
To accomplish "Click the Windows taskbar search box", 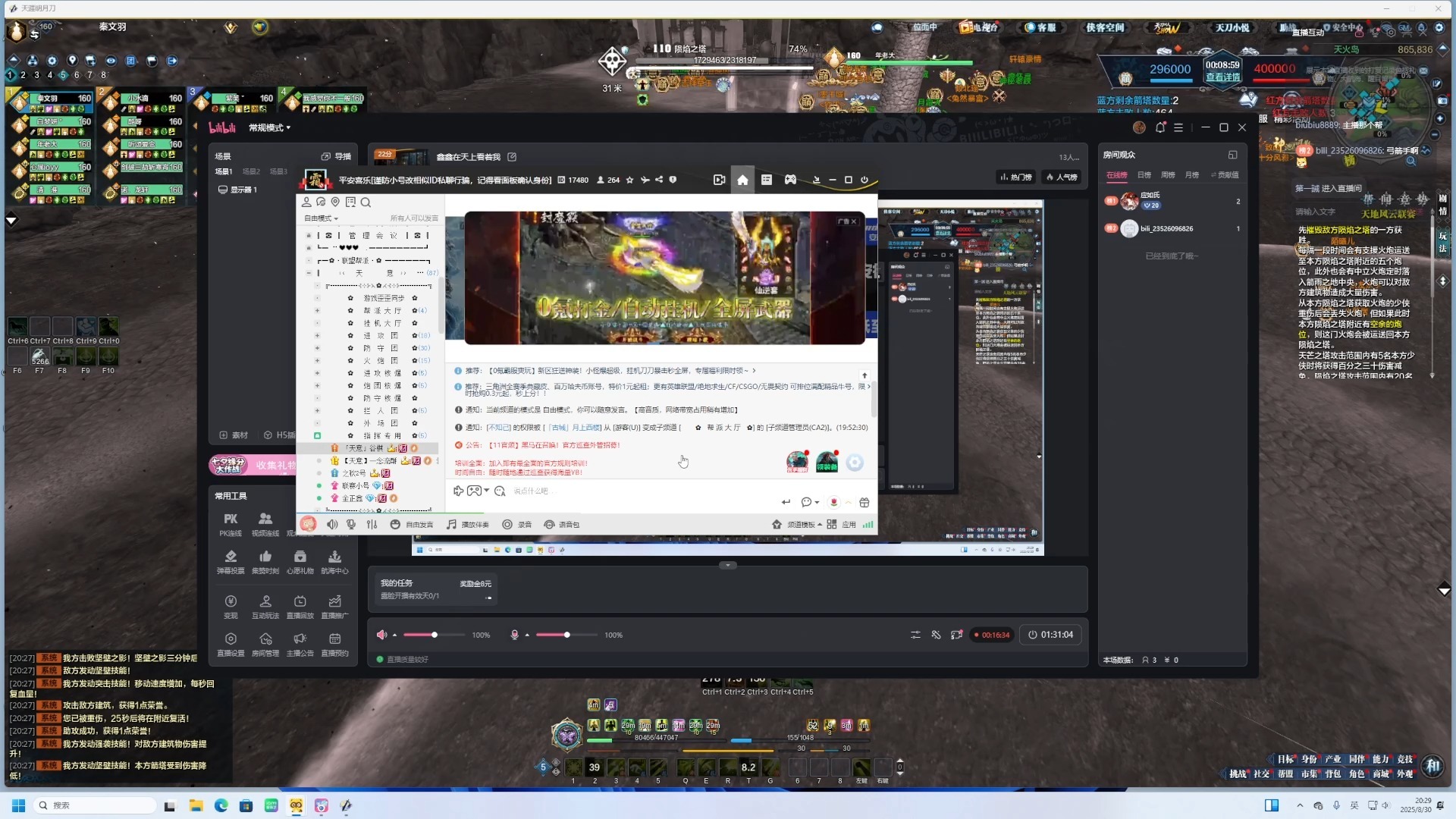I will click(x=96, y=805).
